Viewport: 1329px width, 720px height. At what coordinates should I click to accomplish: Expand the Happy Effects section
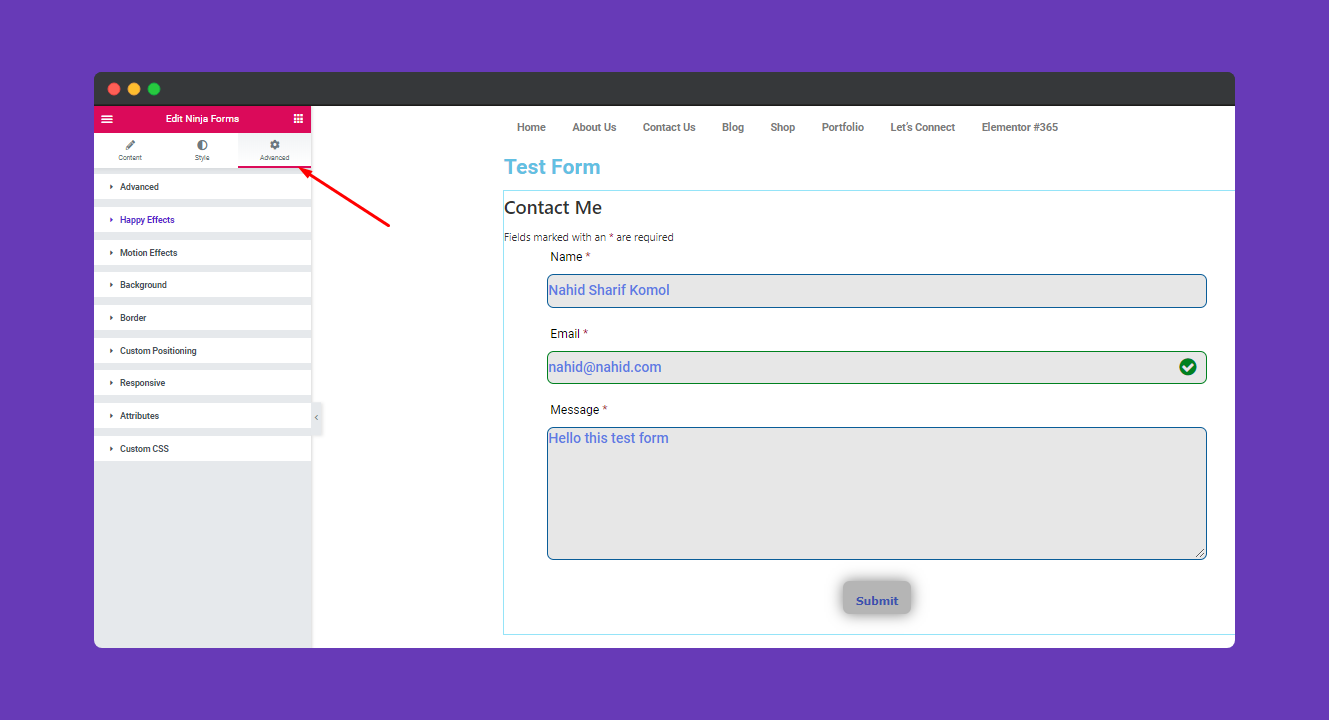[x=202, y=220]
